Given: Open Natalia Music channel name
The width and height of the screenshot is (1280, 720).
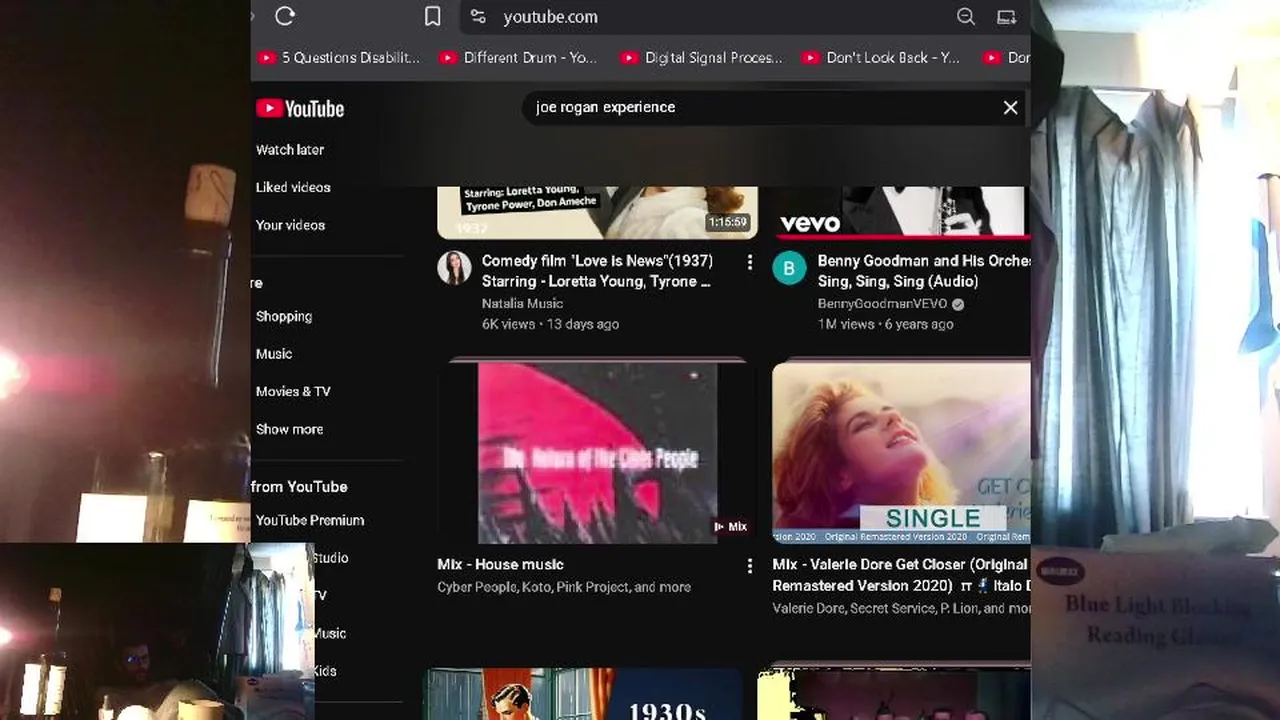Looking at the screenshot, I should (x=522, y=304).
